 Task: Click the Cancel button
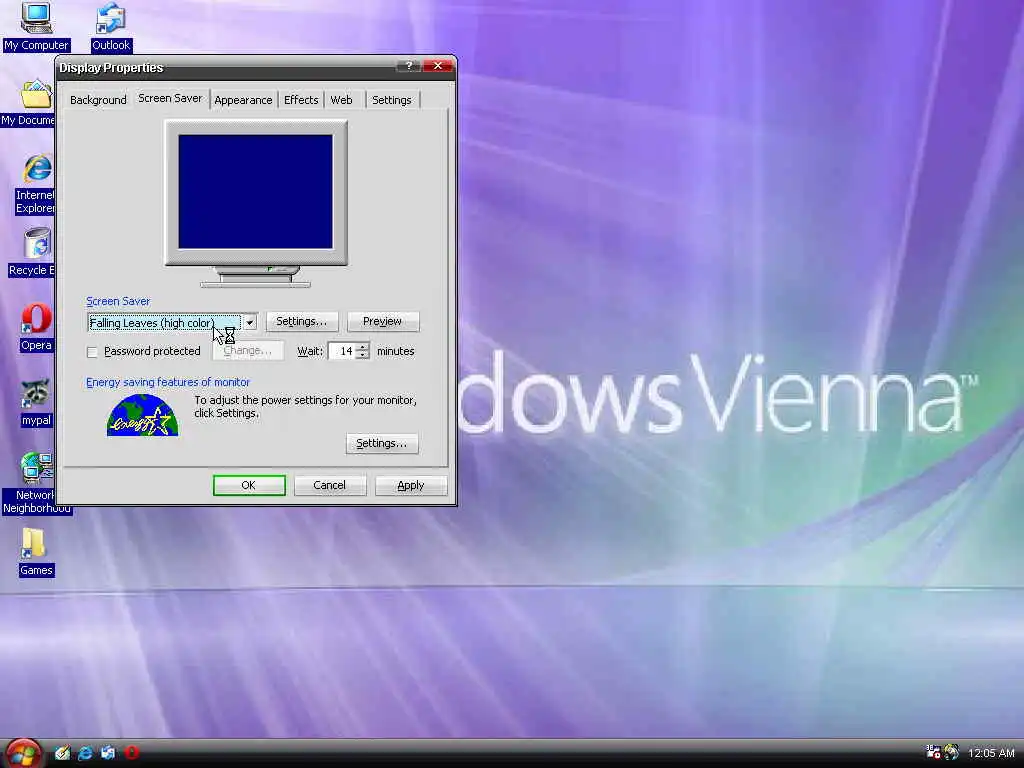(329, 485)
